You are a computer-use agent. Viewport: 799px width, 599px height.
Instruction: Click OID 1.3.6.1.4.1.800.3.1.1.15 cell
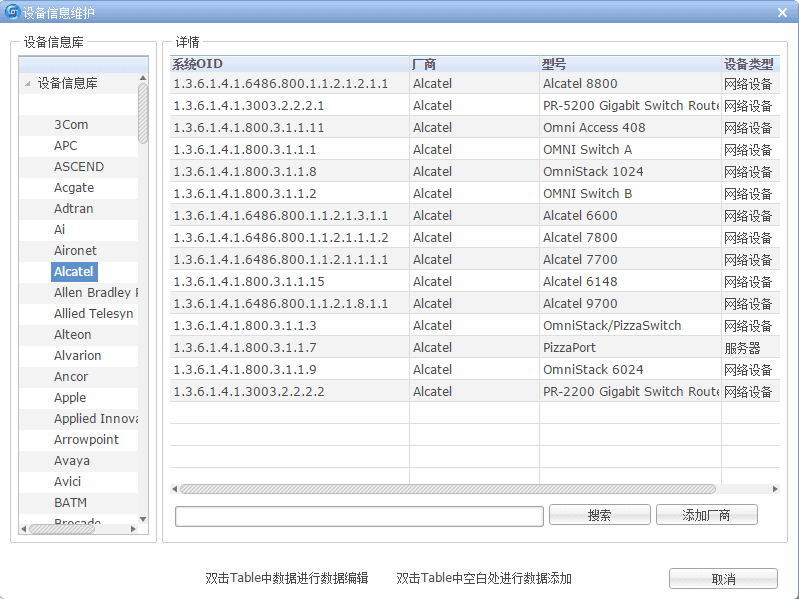click(289, 281)
